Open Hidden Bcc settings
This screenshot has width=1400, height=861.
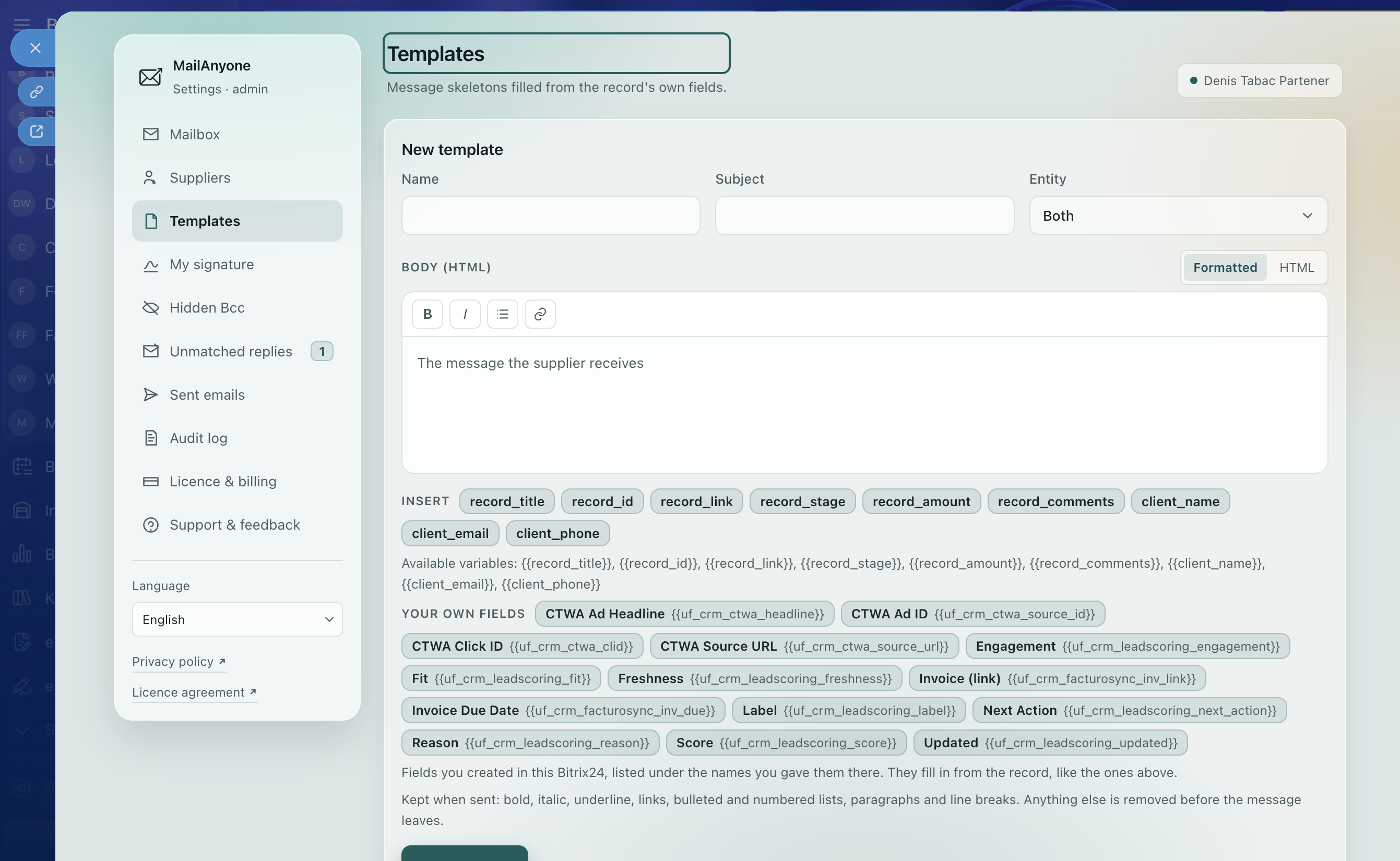[x=238, y=307]
